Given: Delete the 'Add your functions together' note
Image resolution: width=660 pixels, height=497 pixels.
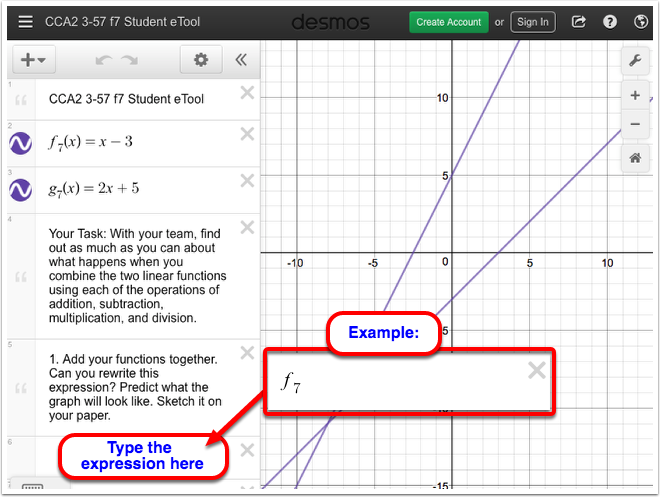Looking at the screenshot, I should click(x=247, y=353).
